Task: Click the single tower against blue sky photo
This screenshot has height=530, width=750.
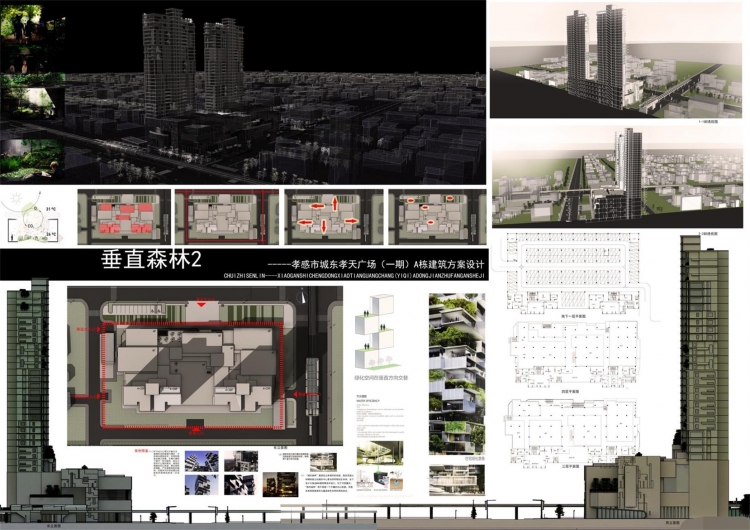Action: click(x=202, y=485)
